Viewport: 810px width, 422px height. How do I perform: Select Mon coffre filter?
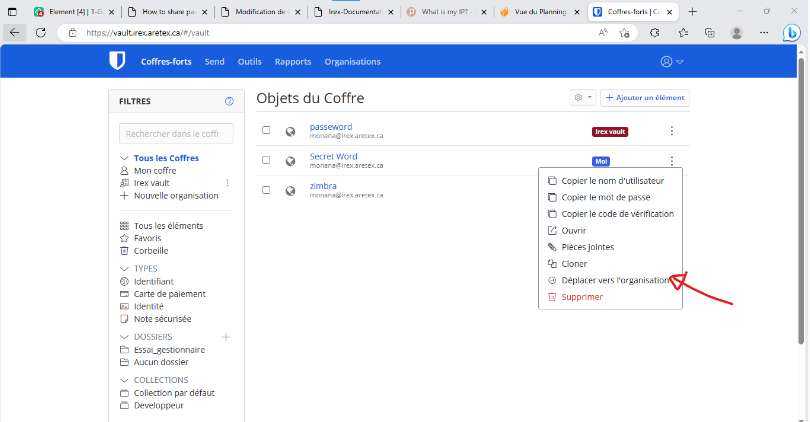[x=155, y=170]
